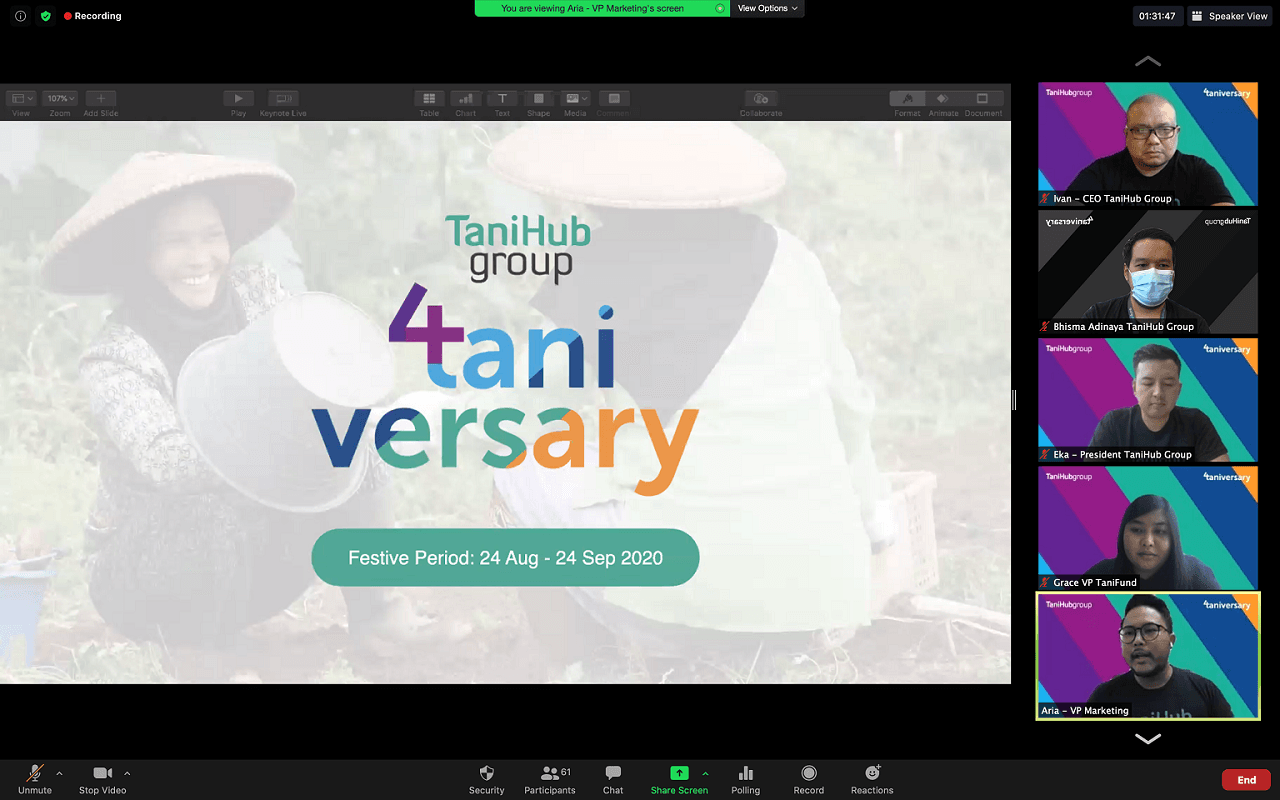
Task: Toggle the meeting Record button
Action: 809,774
